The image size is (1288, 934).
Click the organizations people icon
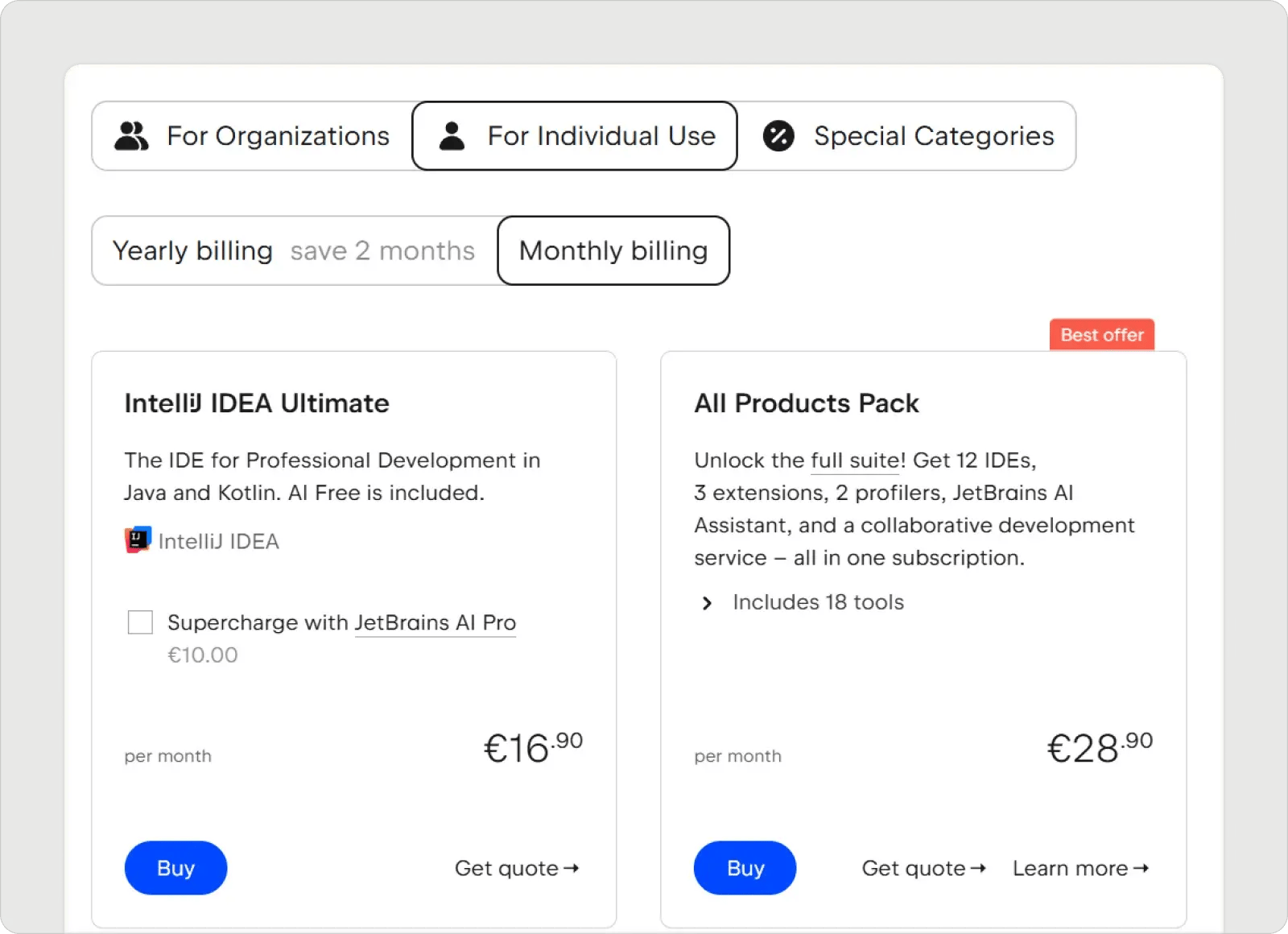coord(131,136)
